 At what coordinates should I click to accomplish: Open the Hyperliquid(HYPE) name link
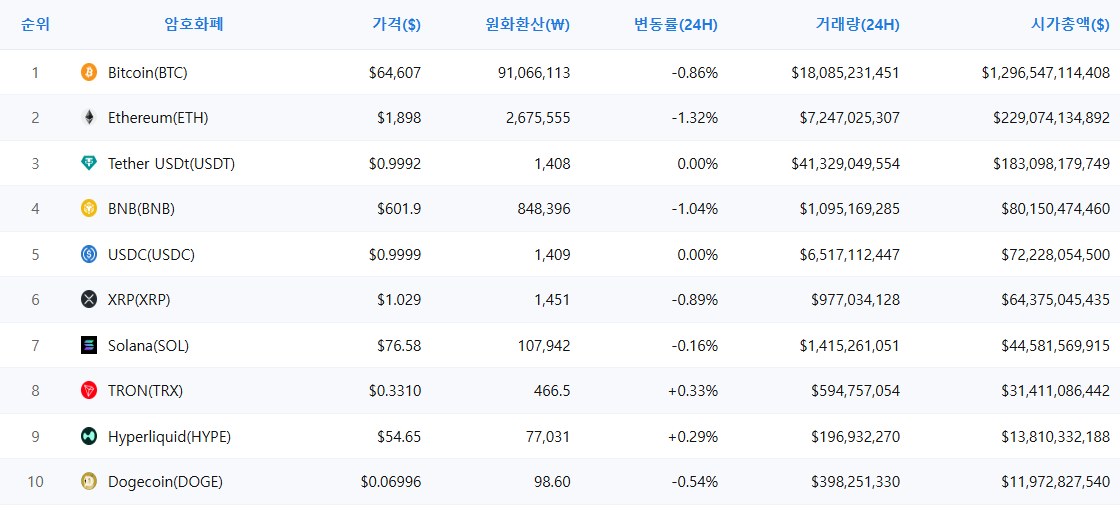pos(169,436)
